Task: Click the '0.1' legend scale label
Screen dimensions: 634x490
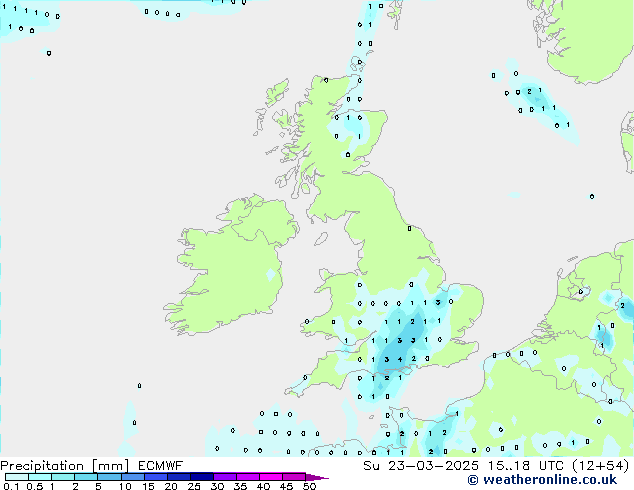Action: pyautogui.click(x=11, y=486)
